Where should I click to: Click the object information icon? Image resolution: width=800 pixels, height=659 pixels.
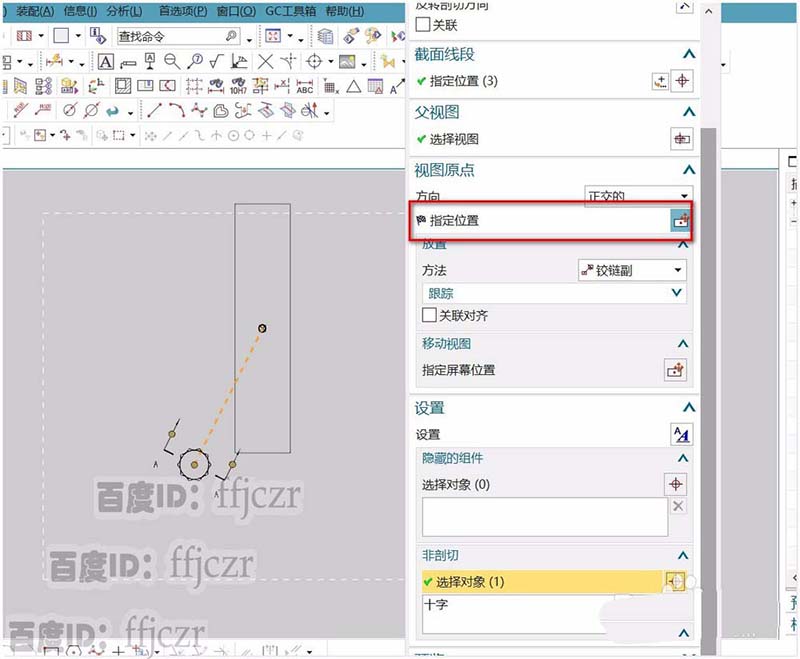(97, 36)
